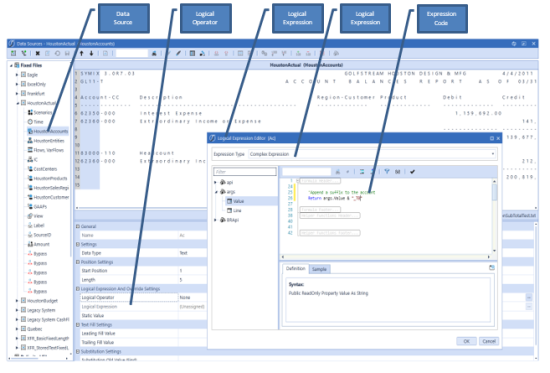The image size is (550, 373).
Task: Click the black X delete icon in main toolbar
Action: click(38, 53)
